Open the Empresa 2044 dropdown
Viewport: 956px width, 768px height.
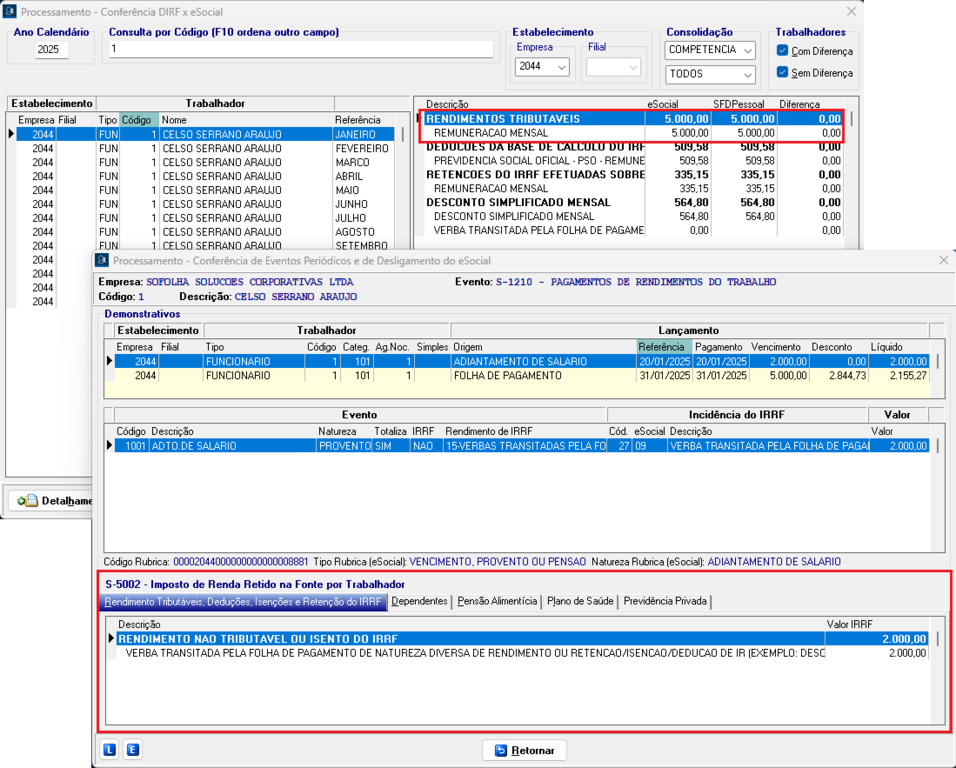[542, 67]
